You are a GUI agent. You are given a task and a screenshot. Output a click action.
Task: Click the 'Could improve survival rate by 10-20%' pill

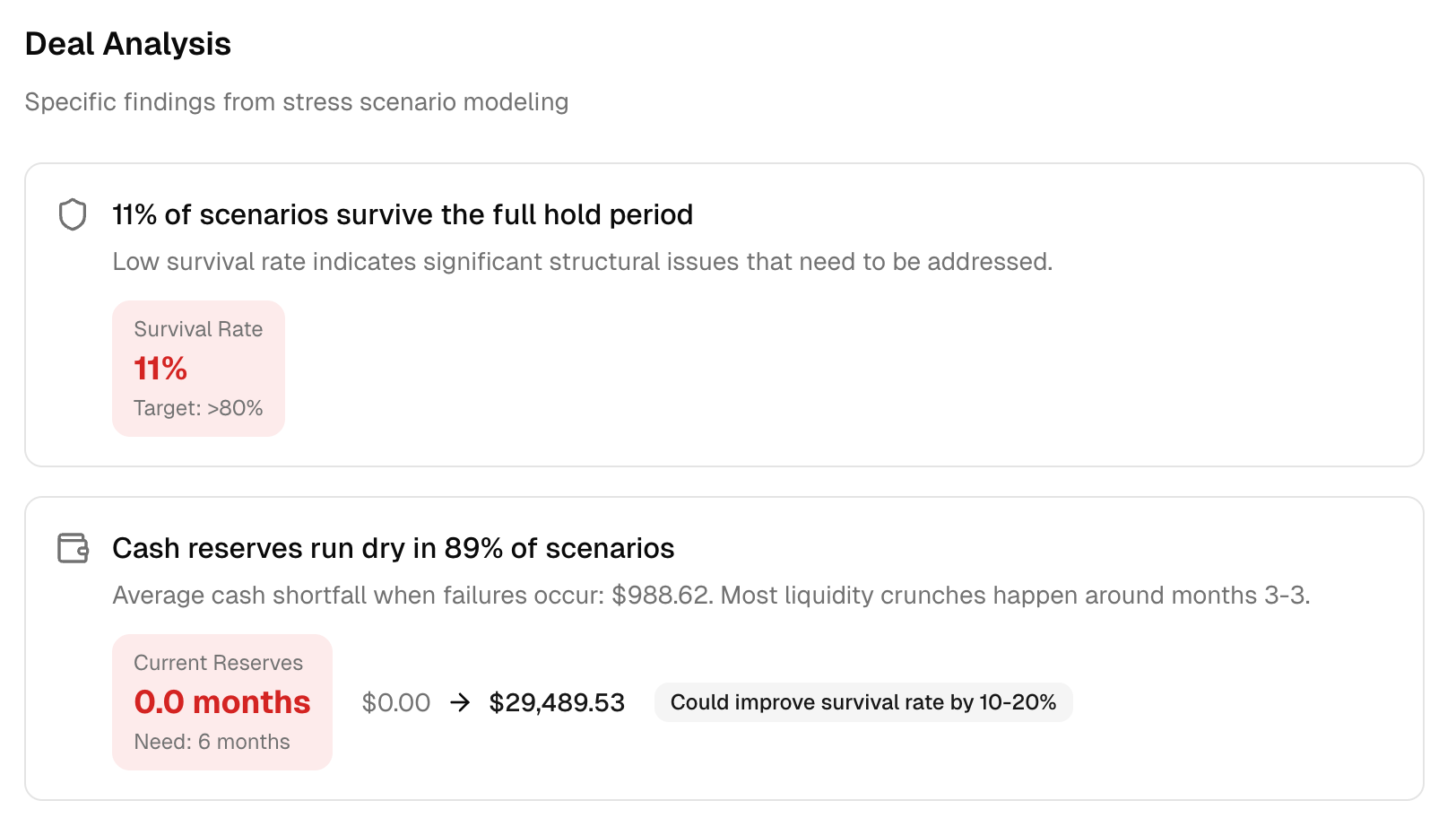click(863, 703)
